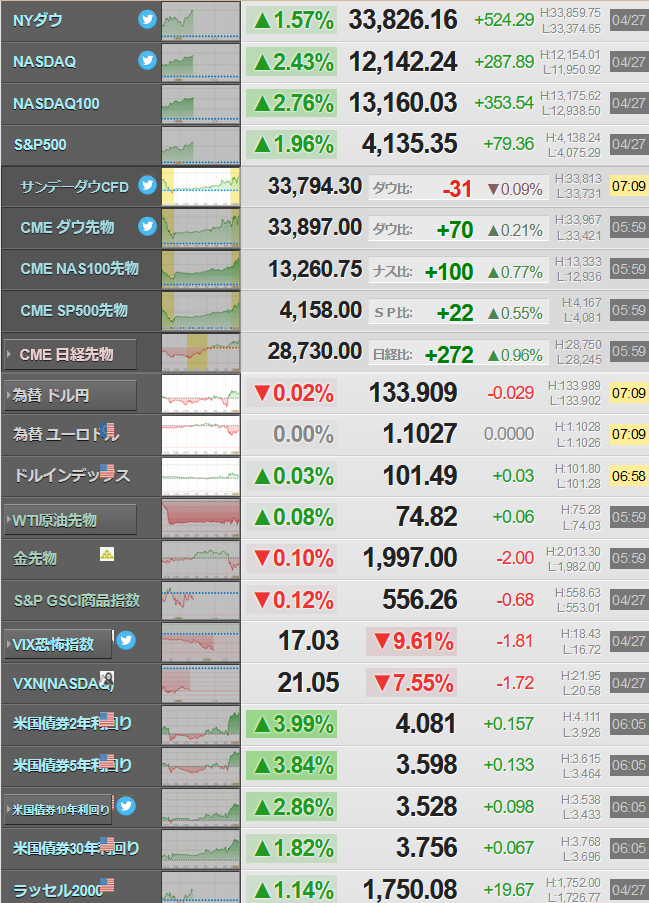This screenshot has height=903, width=649.
Task: Click the ▲3.99% change for 2年利回り
Action: (292, 724)
